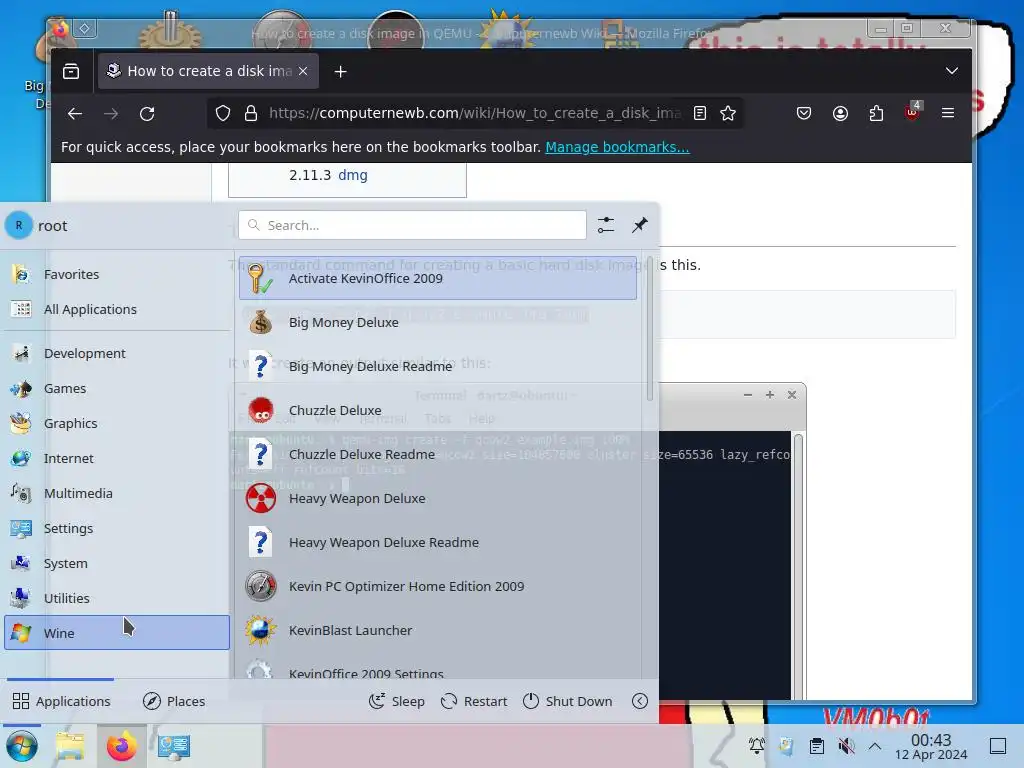This screenshot has width=1024, height=768.
Task: Open new Firefox tab
Action: point(340,71)
